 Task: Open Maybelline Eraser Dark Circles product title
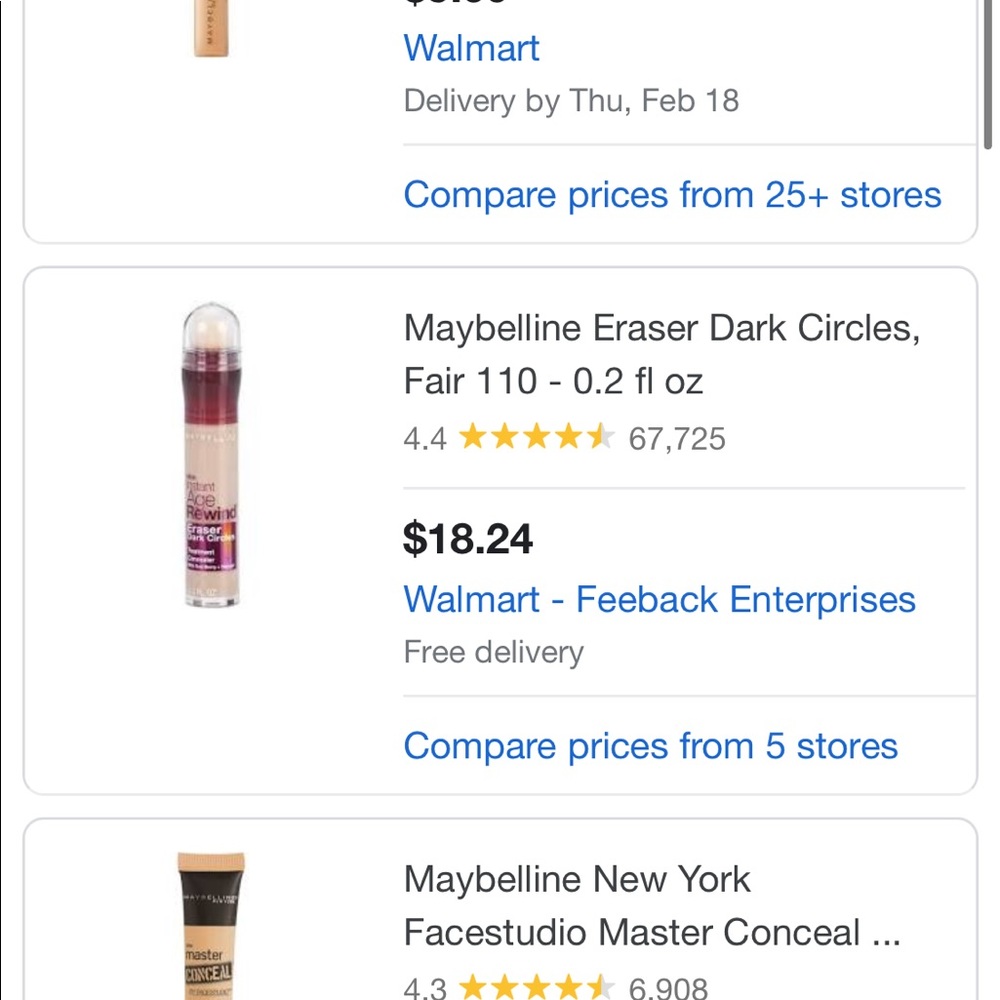(x=661, y=354)
